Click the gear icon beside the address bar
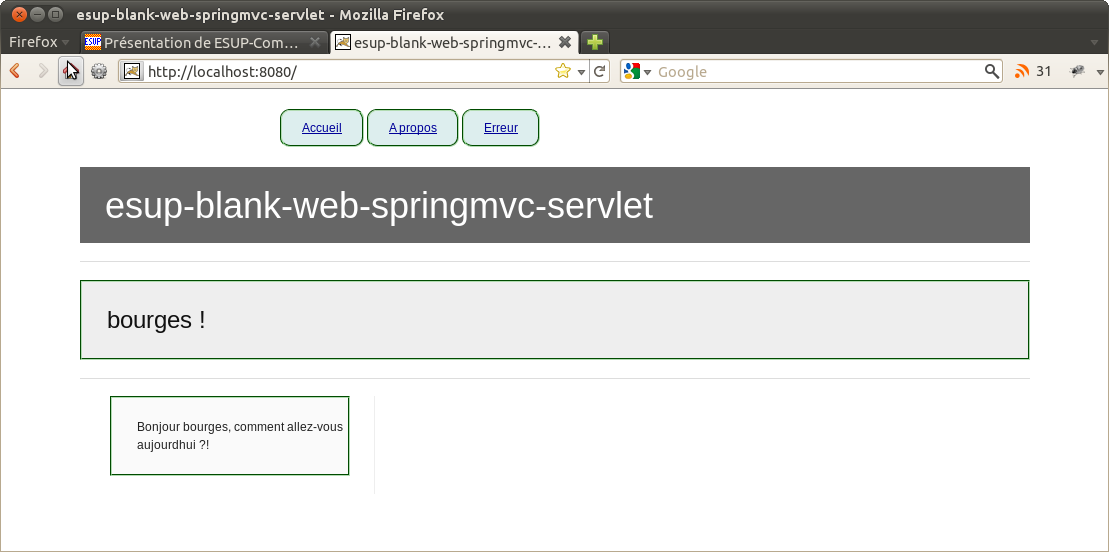Screen dimensions: 1109x552 coord(99,71)
